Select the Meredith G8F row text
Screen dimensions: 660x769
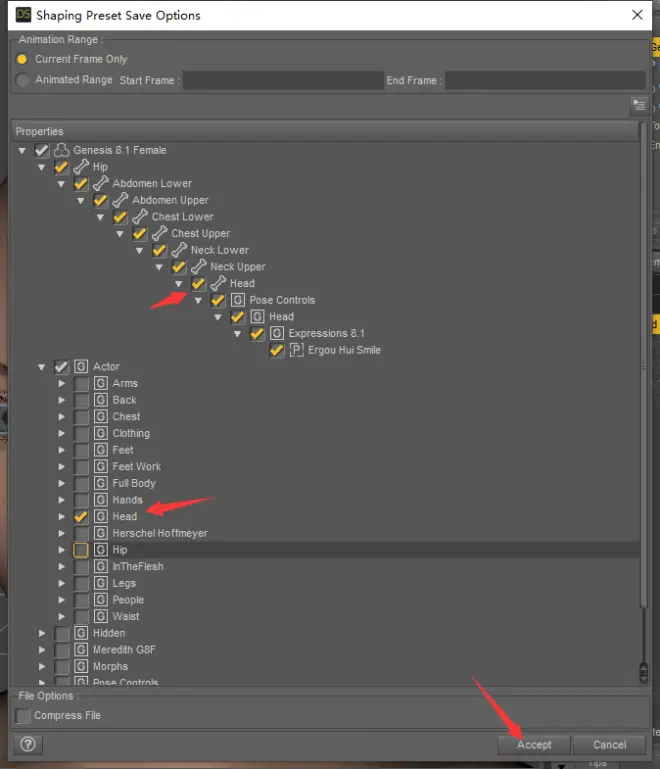tap(124, 650)
